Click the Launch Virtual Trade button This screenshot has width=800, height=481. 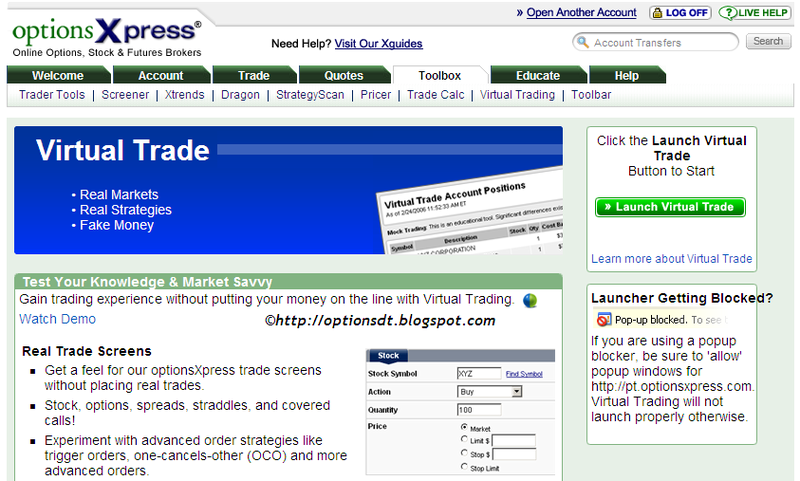[670, 207]
